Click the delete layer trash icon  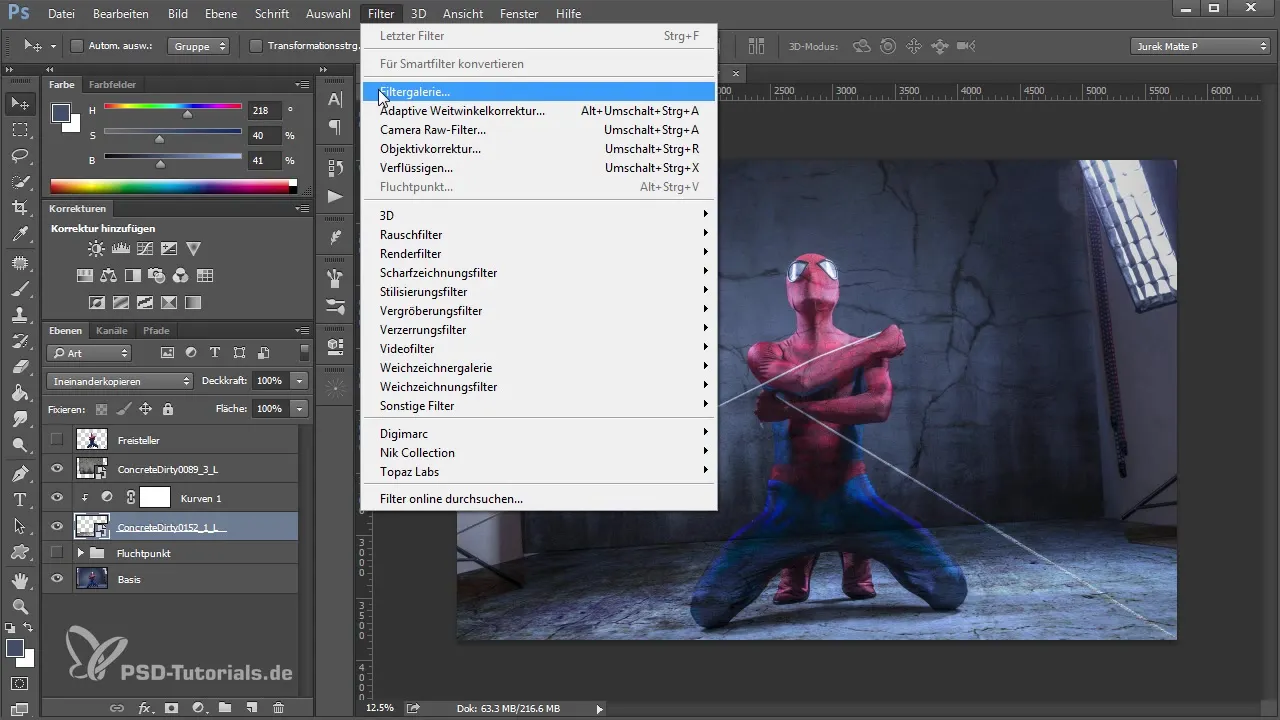point(279,708)
